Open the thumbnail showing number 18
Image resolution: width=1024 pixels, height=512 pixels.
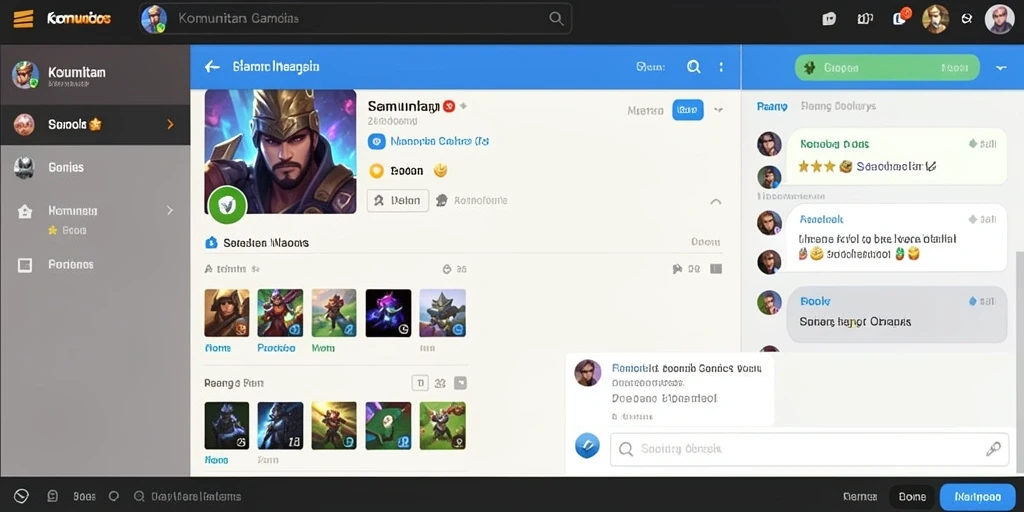pyautogui.click(x=280, y=425)
